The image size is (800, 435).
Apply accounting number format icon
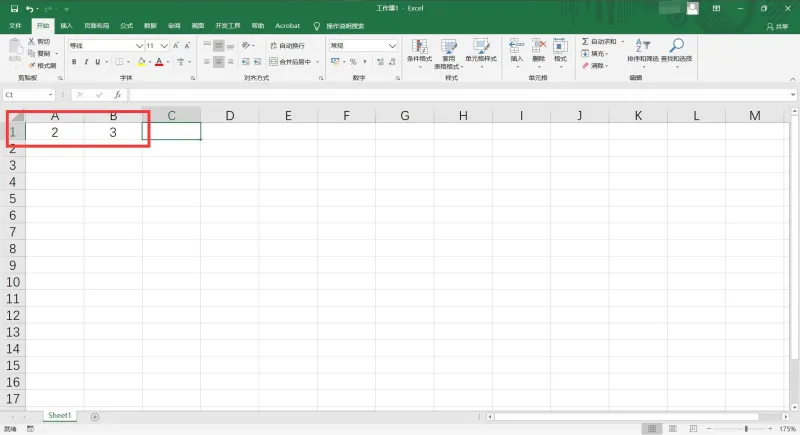pyautogui.click(x=335, y=62)
